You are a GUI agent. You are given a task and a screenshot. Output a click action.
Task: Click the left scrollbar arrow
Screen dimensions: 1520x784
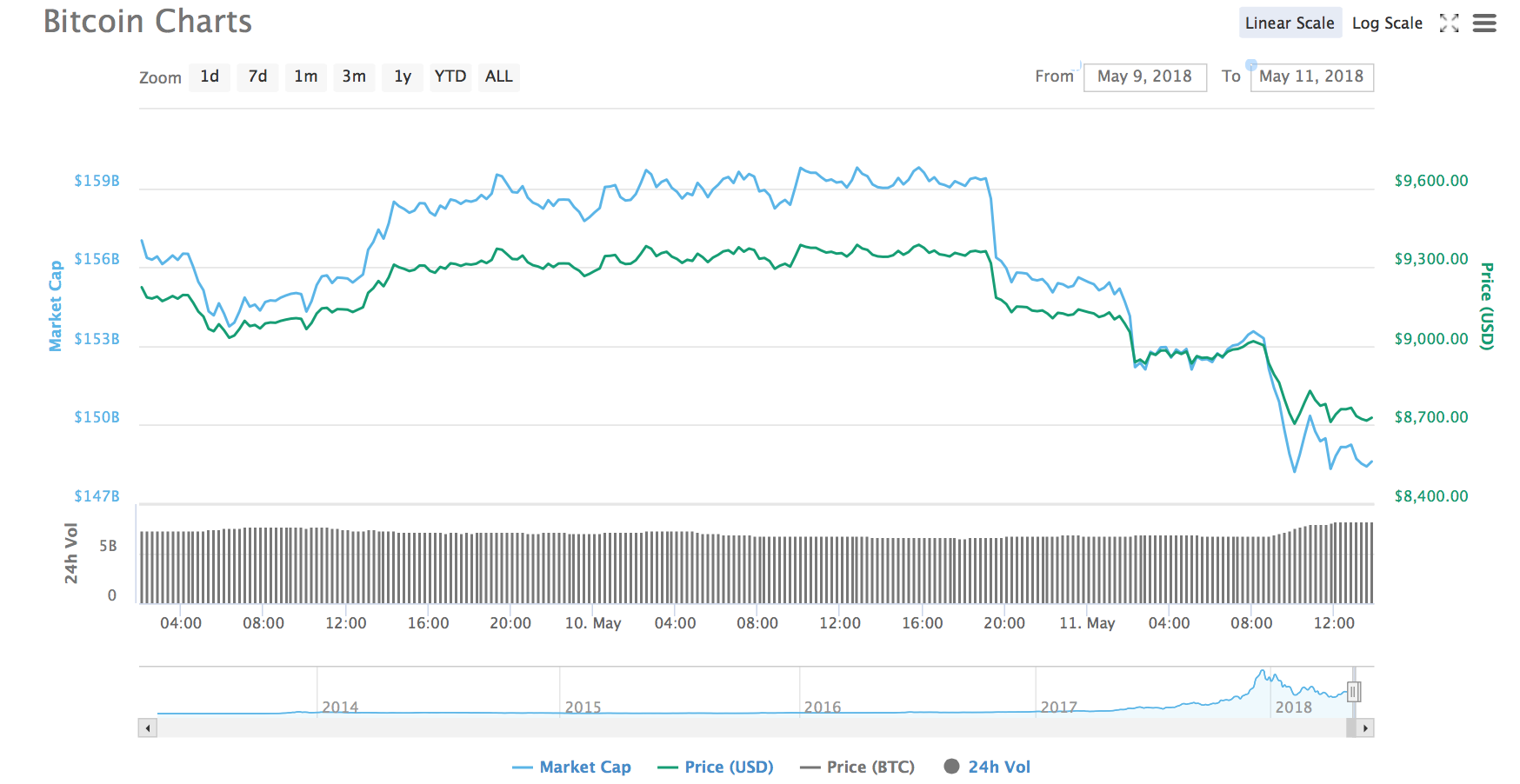pyautogui.click(x=148, y=728)
